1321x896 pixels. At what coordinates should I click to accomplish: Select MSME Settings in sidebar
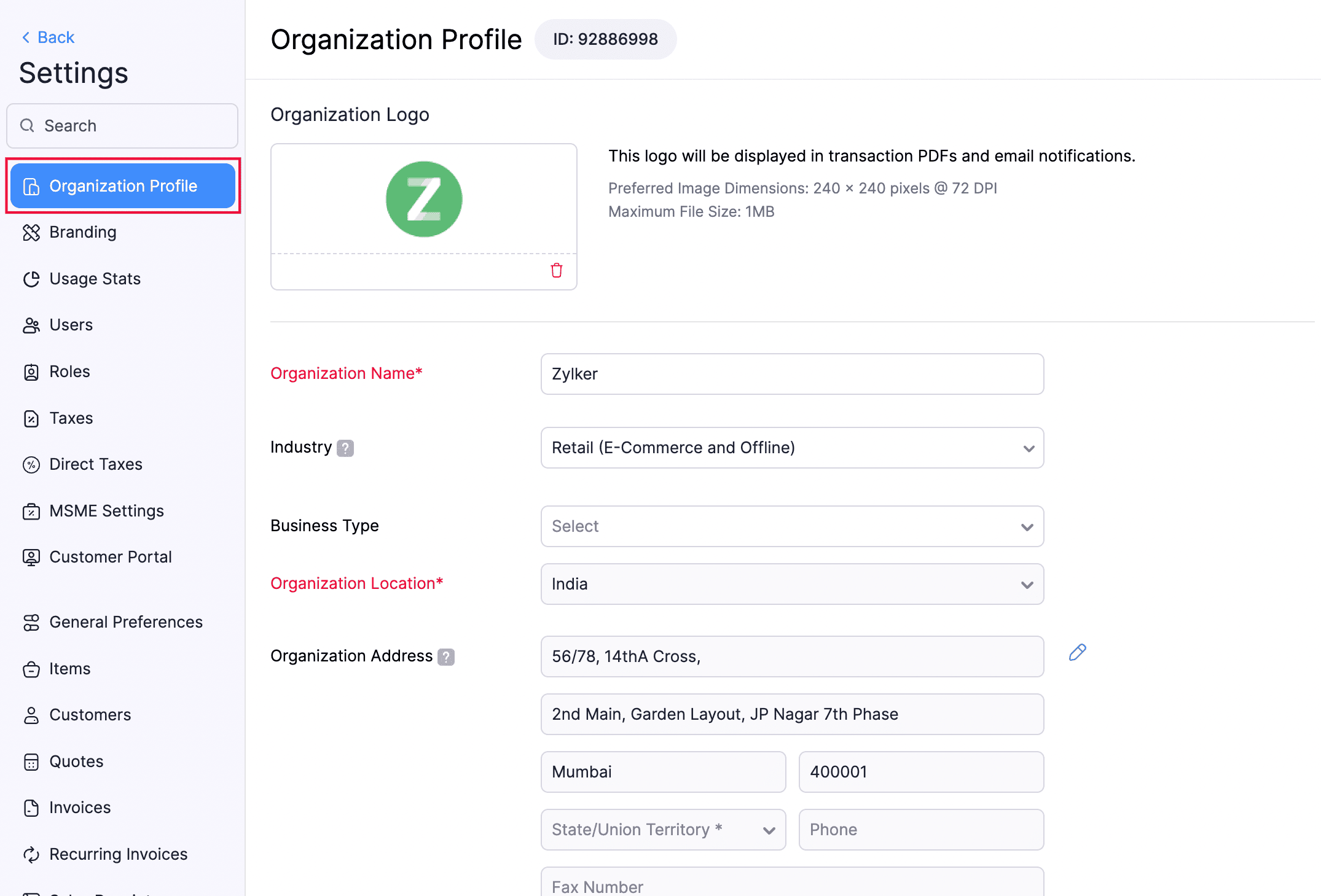point(106,511)
